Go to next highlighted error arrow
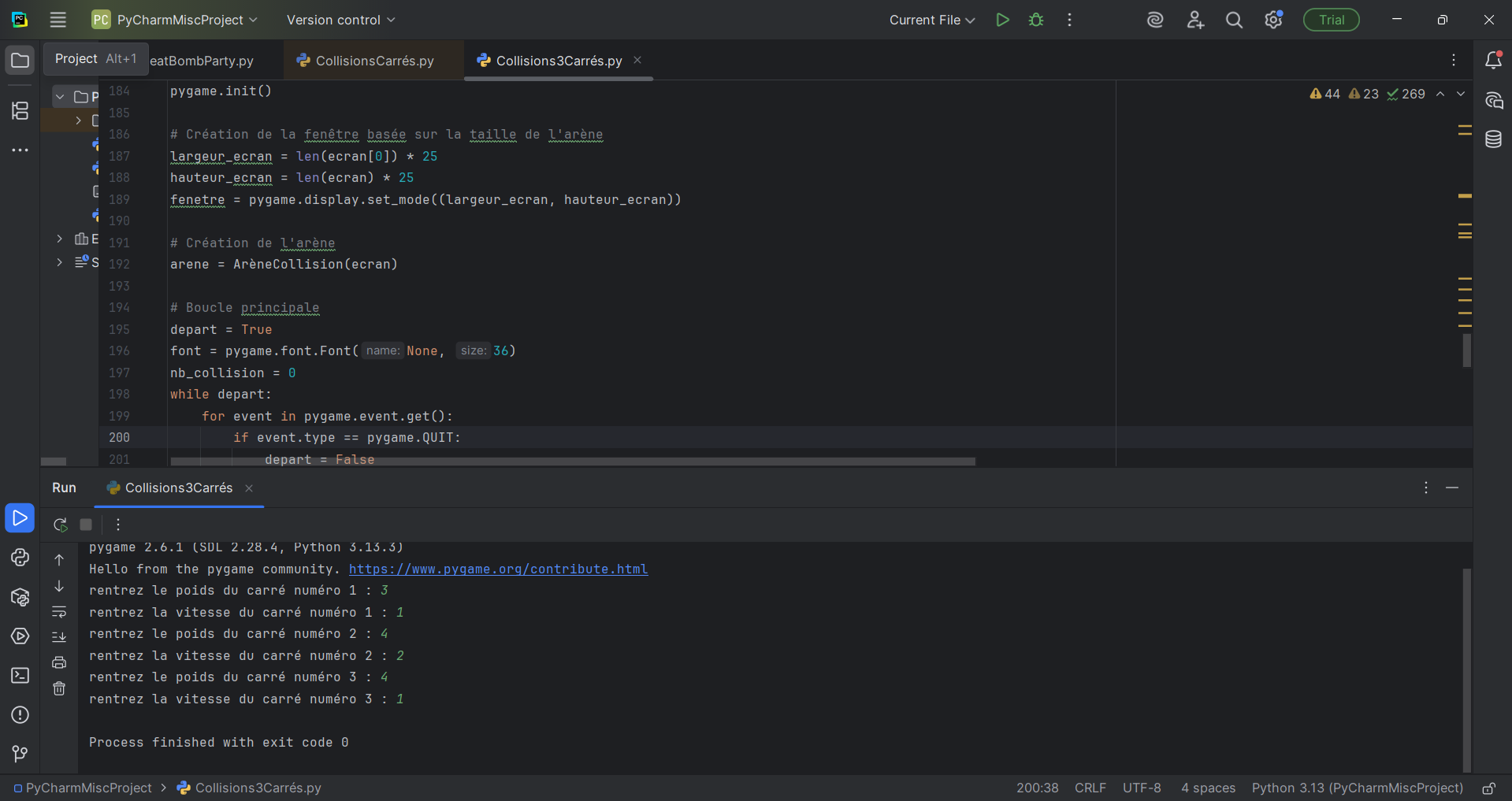Viewport: 1512px width, 801px height. click(1461, 94)
